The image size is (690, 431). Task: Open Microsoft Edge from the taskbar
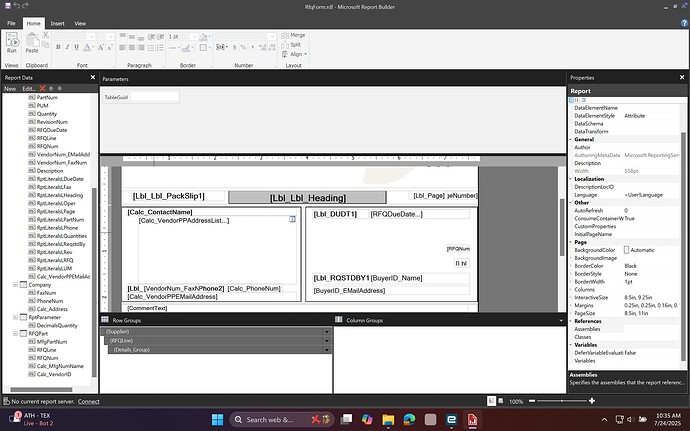tap(409, 420)
